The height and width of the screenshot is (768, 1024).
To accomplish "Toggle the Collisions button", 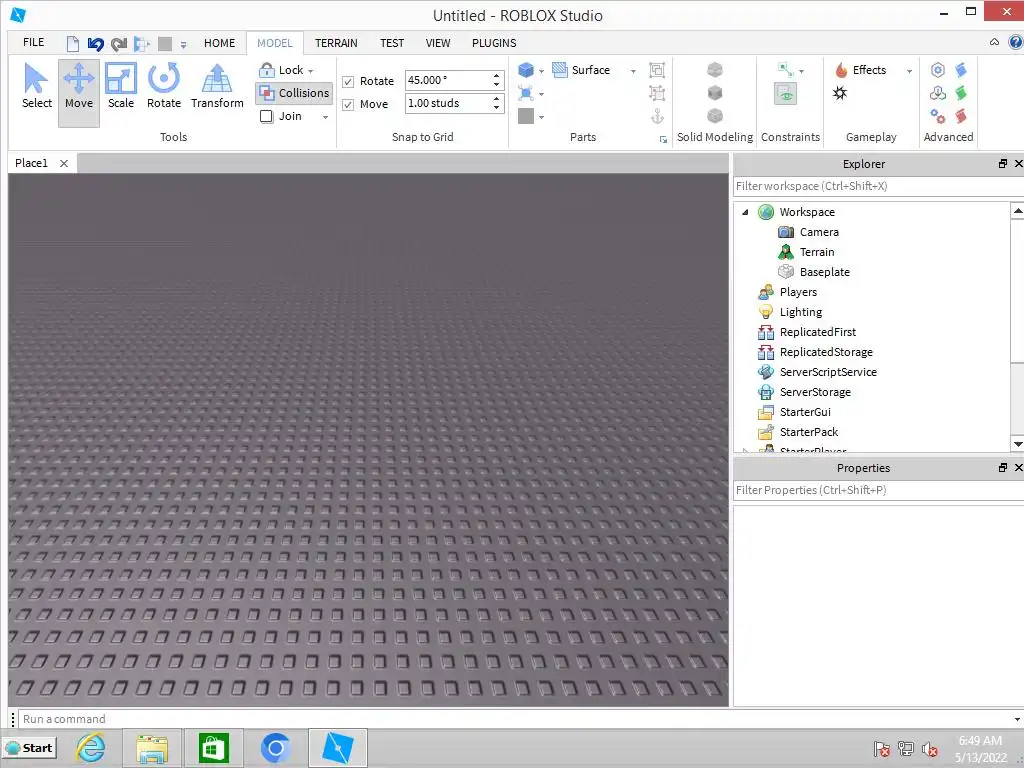I will [294, 93].
